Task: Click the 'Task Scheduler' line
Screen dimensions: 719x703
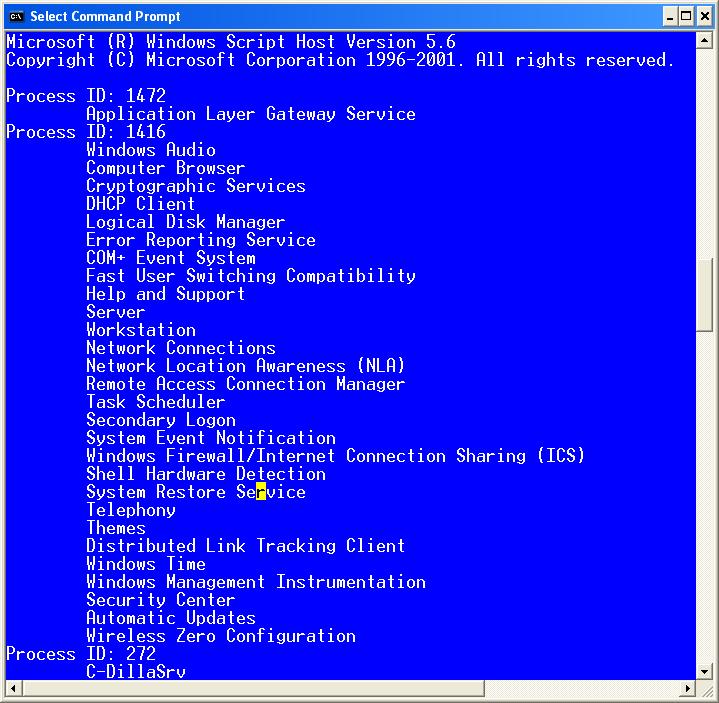Action: [156, 402]
